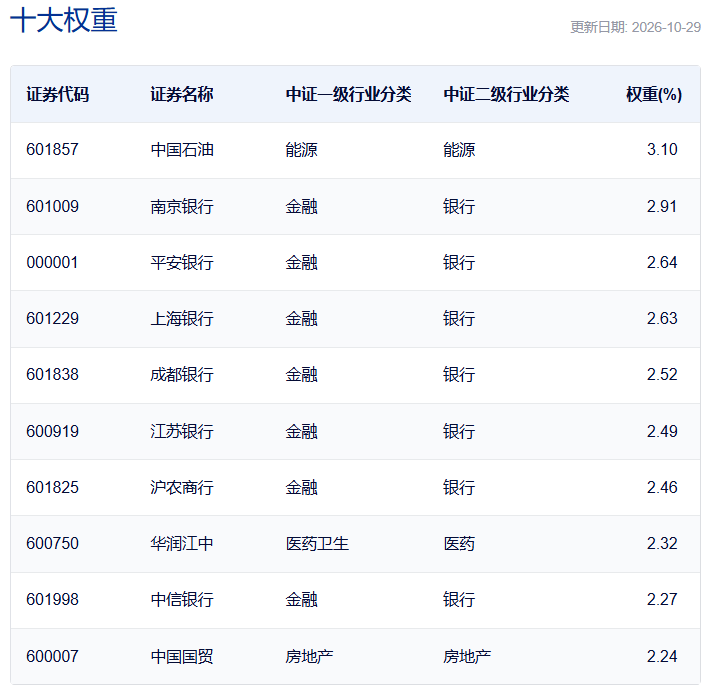Viewport: 717px width, 695px height.
Task: Click 中证一级行业分类 column header
Action: 348,95
